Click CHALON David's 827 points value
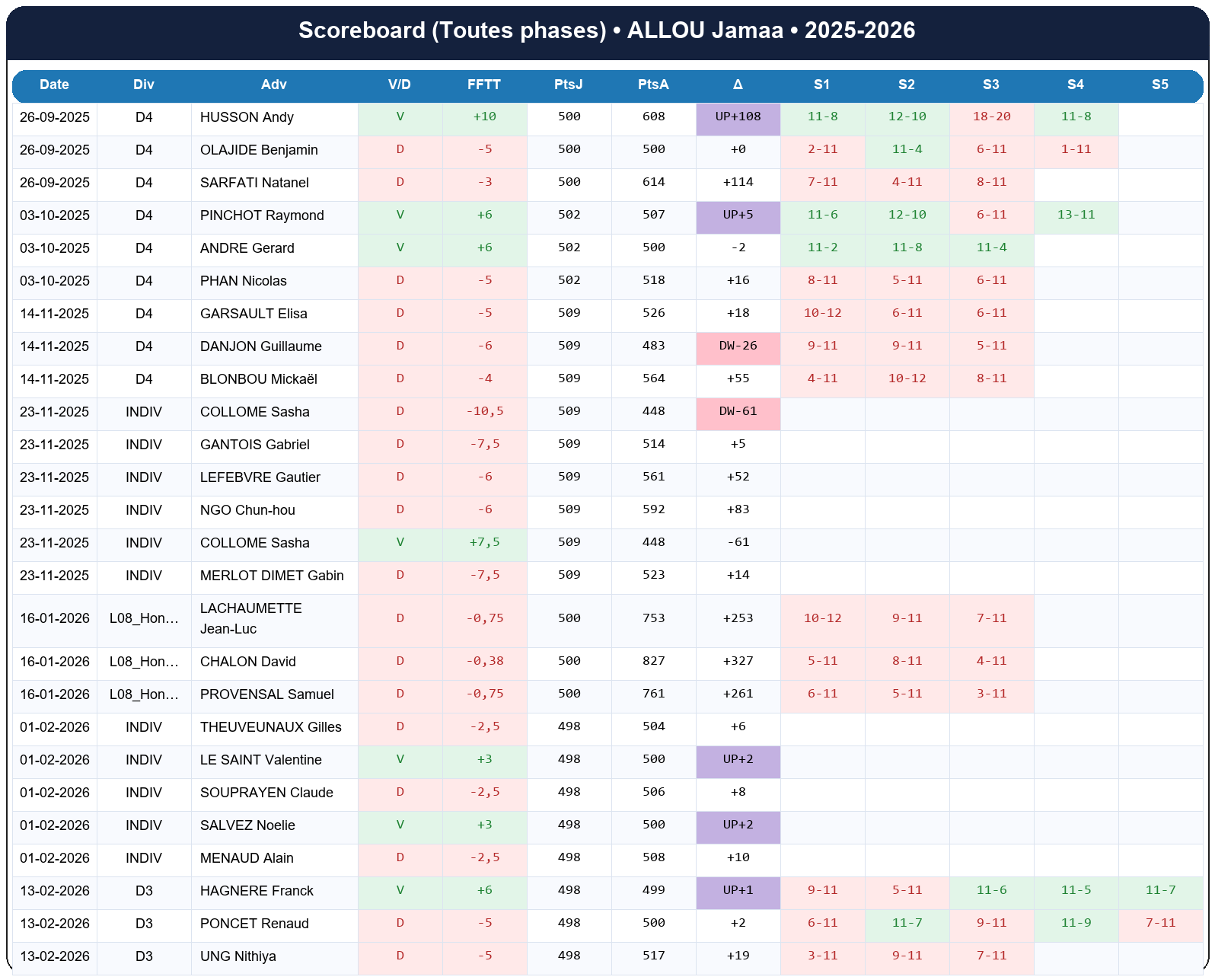The width and height of the screenshot is (1215, 980). click(653, 662)
